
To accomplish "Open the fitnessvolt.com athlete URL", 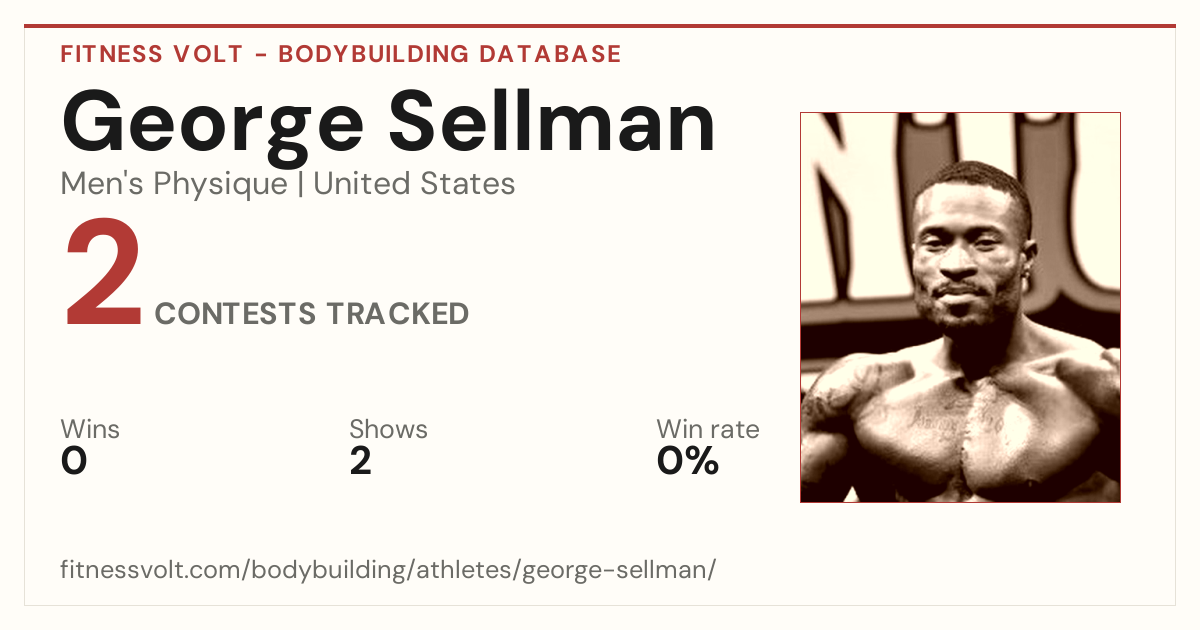I will [388, 571].
